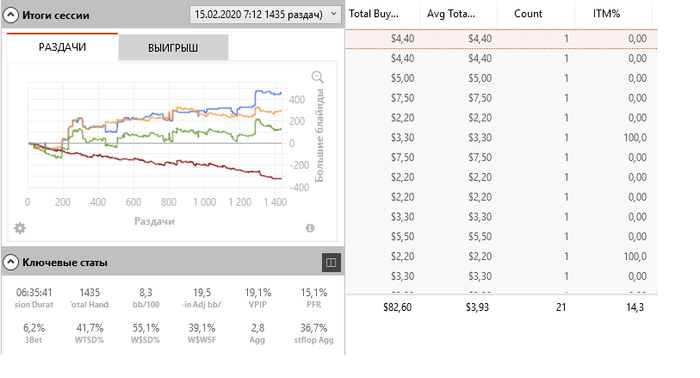Image resolution: width=700 pixels, height=378 pixels.
Task: Click the VPIP 19,1% stat
Action: click(258, 298)
